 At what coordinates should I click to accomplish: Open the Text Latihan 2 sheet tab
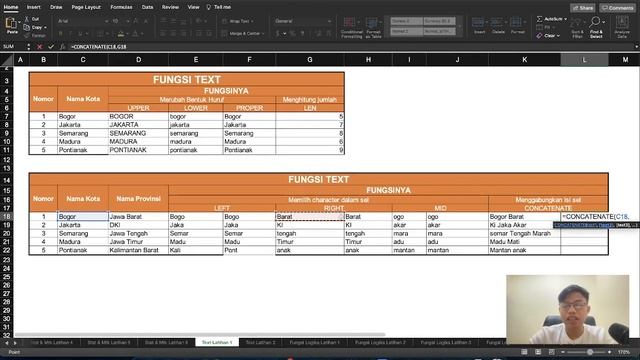260,342
